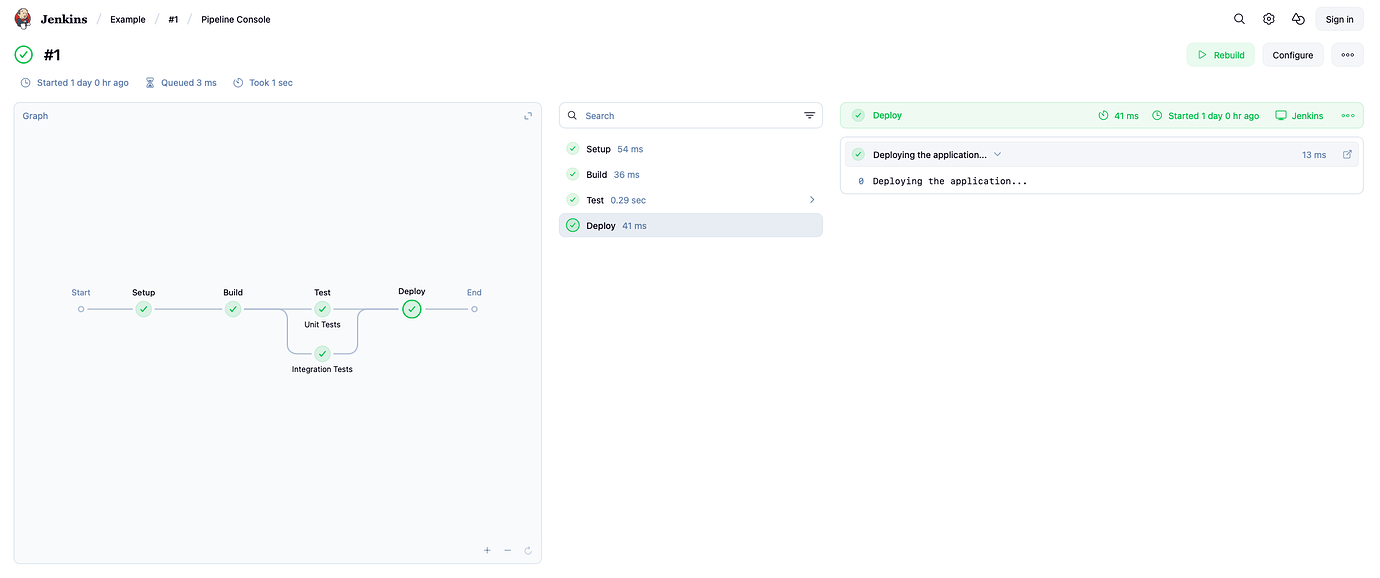Zoom in using the plus control in Graph panel
This screenshot has width=1380, height=578.
[487, 550]
